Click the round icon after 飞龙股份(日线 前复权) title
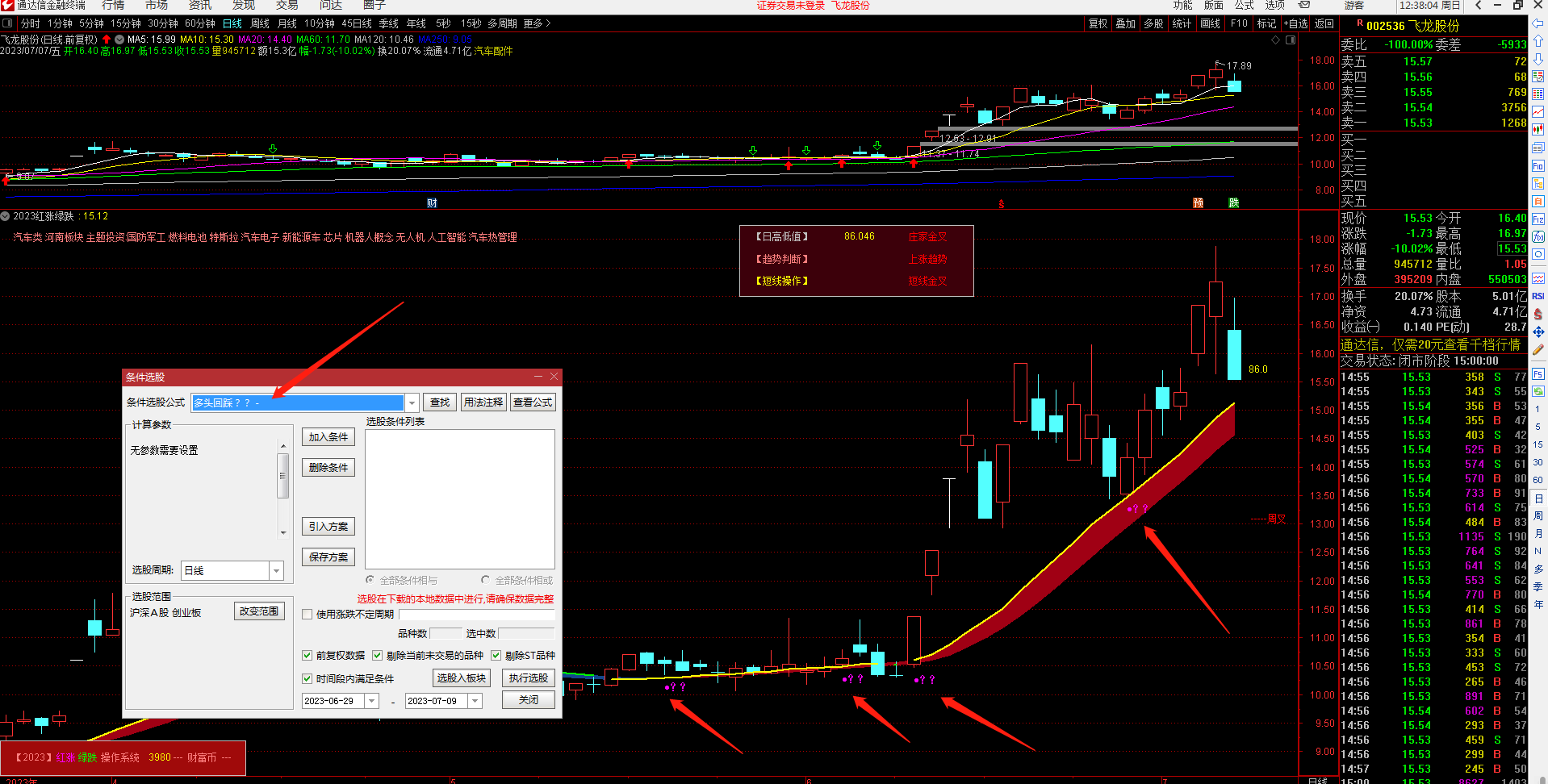 pyautogui.click(x=119, y=40)
